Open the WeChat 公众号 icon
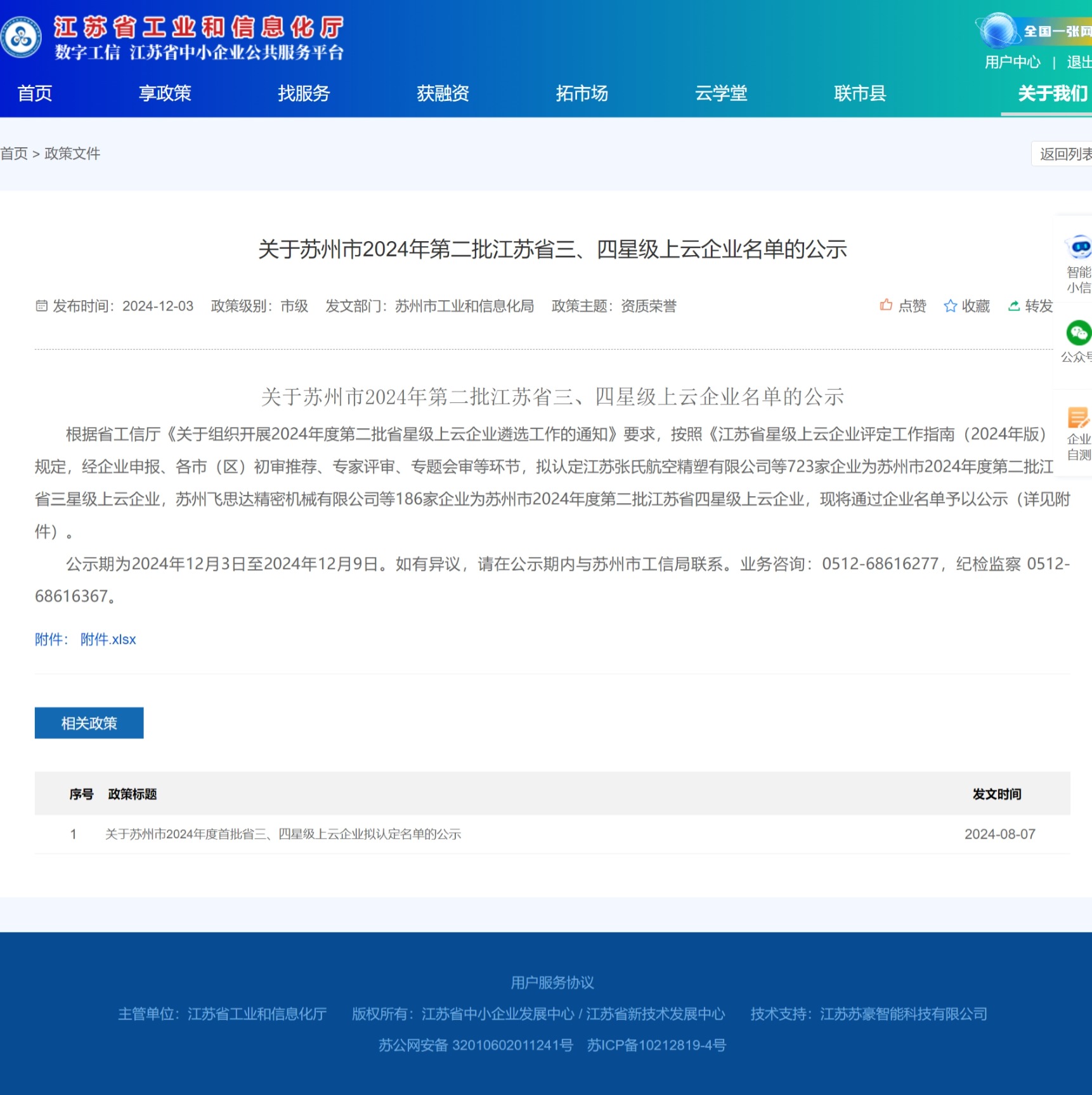Viewport: 1092px width, 1095px height. tap(1078, 333)
